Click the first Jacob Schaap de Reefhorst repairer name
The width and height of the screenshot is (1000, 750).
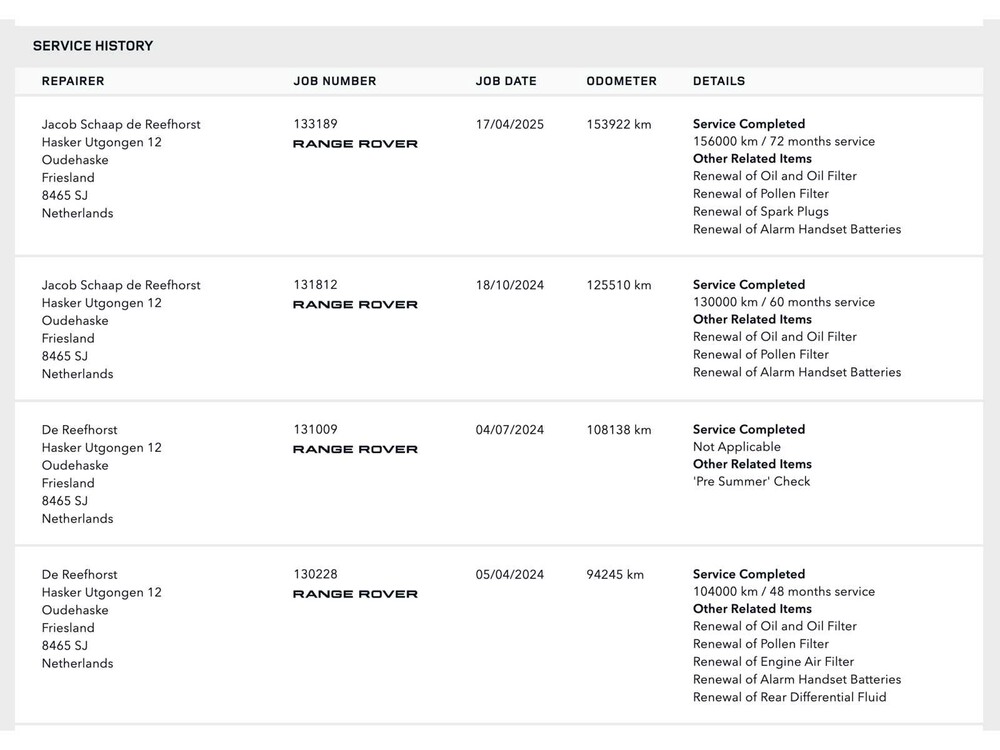click(x=121, y=124)
